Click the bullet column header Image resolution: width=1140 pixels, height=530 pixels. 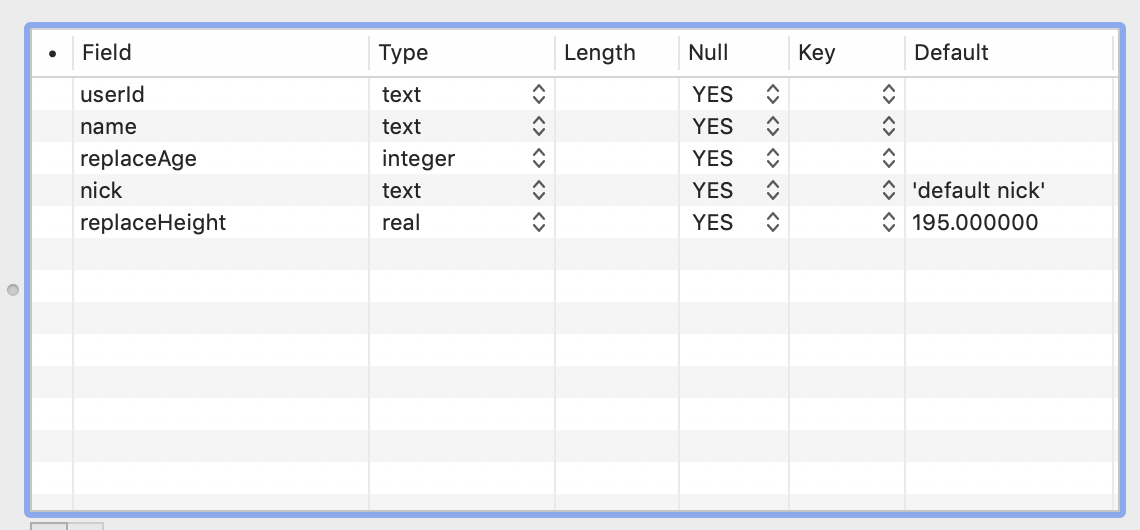click(x=52, y=54)
